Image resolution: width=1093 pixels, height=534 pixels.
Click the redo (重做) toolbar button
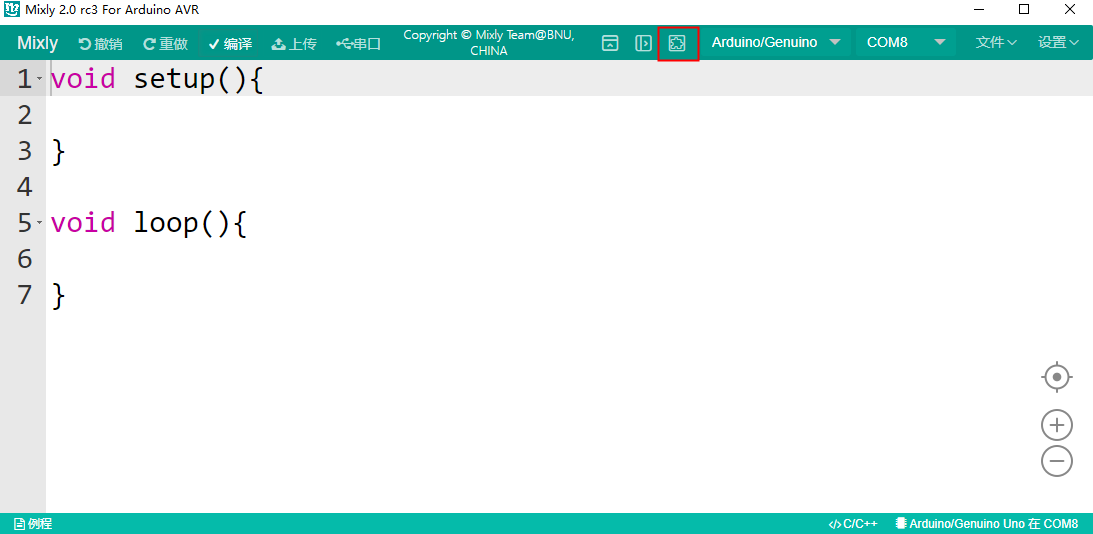[165, 44]
